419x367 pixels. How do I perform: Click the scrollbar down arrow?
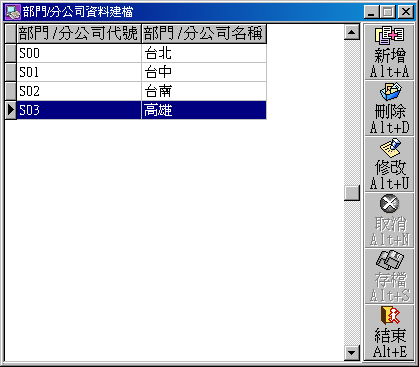tap(352, 353)
